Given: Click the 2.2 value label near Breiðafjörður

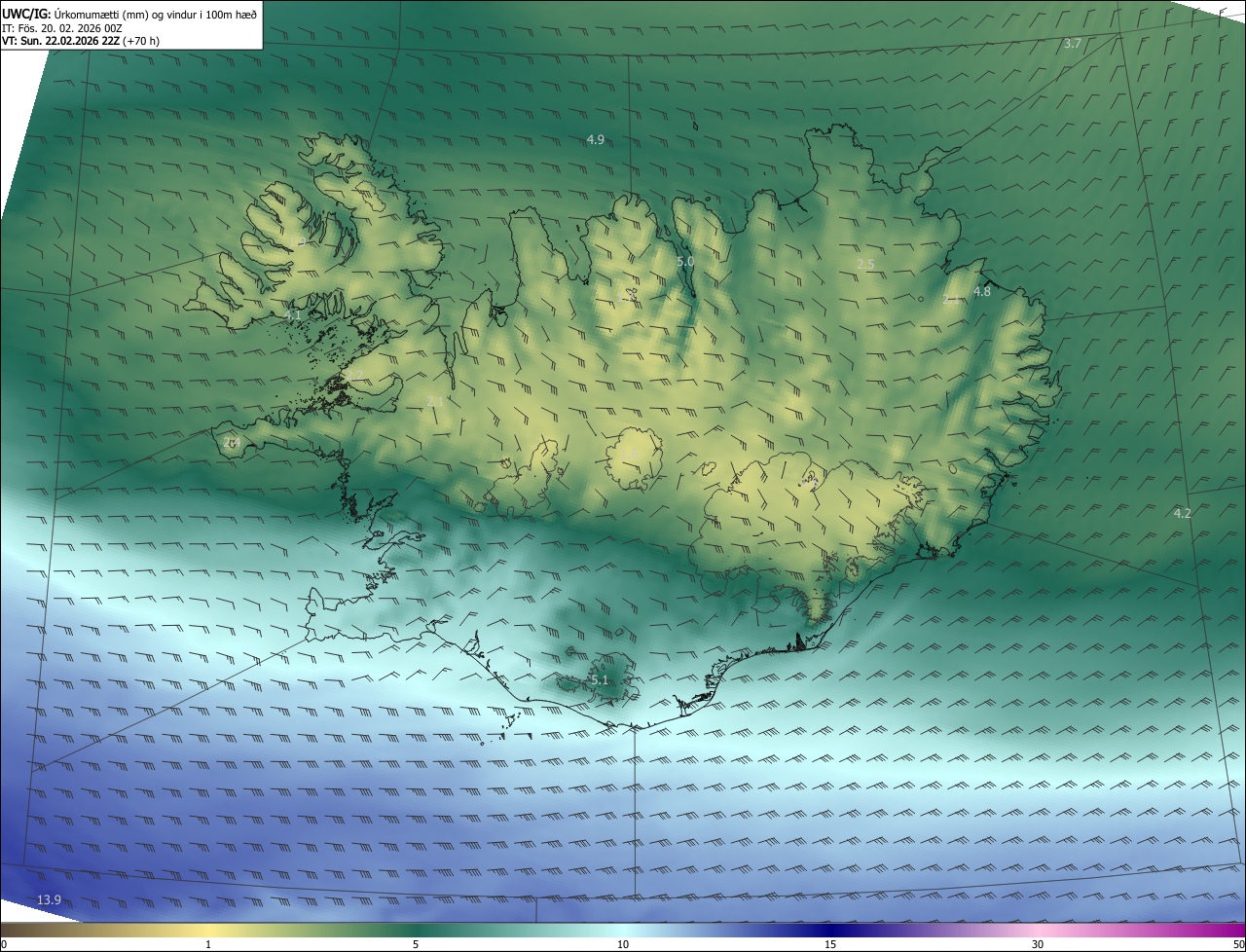Looking at the screenshot, I should [352, 374].
